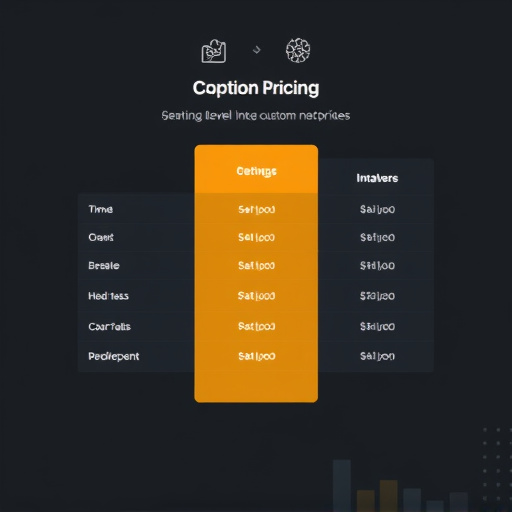Click the Coption Pricing heading

(x=256, y=88)
